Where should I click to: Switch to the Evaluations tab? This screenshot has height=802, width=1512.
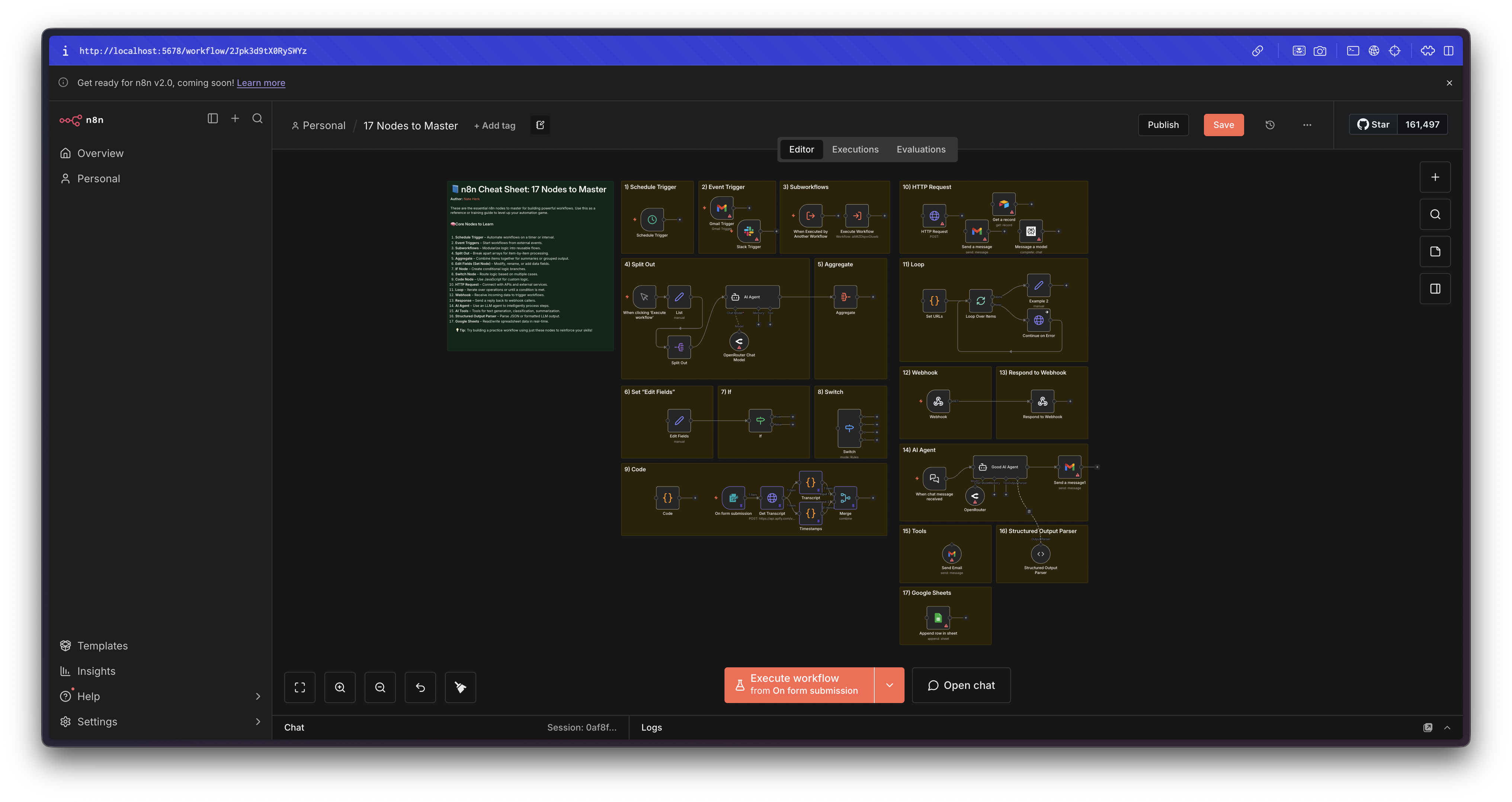[920, 150]
